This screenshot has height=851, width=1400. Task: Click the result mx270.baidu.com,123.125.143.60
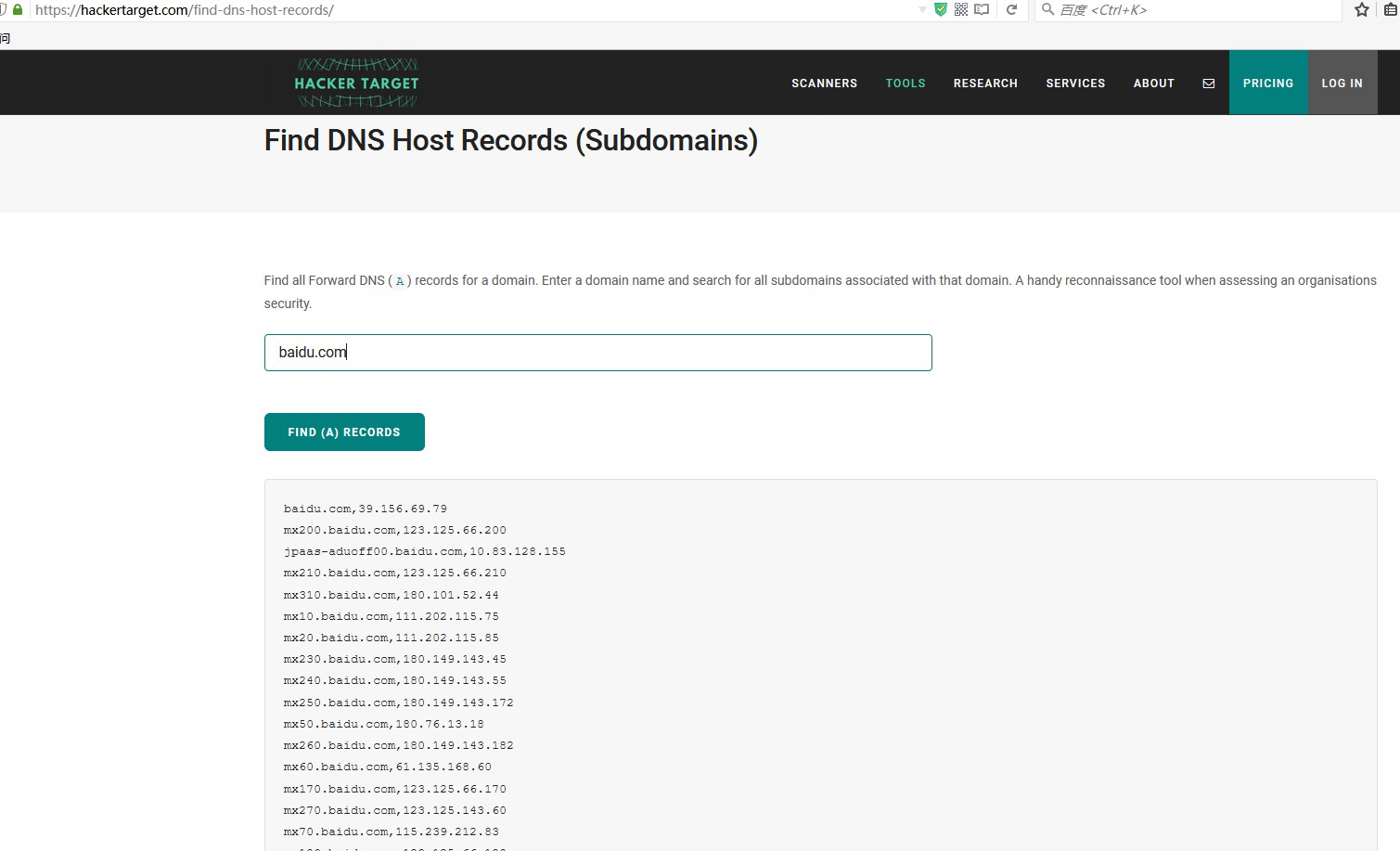395,810
